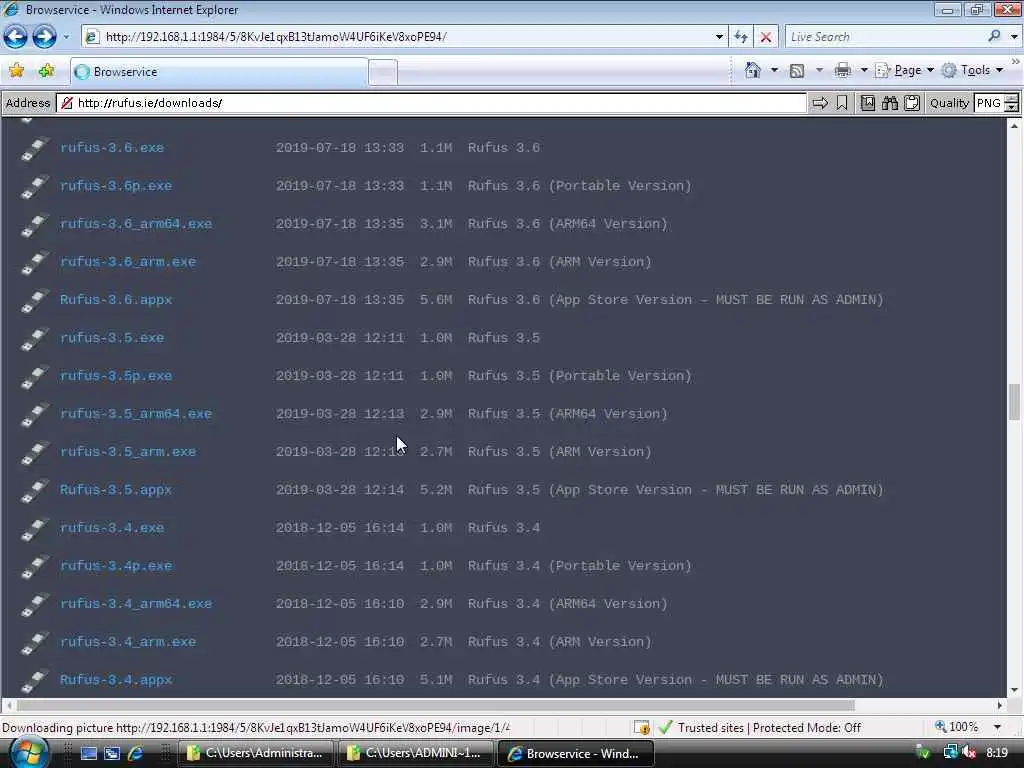Click the Show Desktop quick launch icon
This screenshot has width=1024, height=768.
(x=88, y=754)
